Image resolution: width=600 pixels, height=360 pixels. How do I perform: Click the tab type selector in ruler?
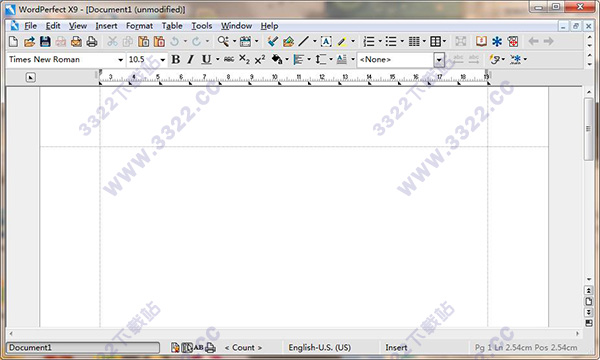(31, 78)
